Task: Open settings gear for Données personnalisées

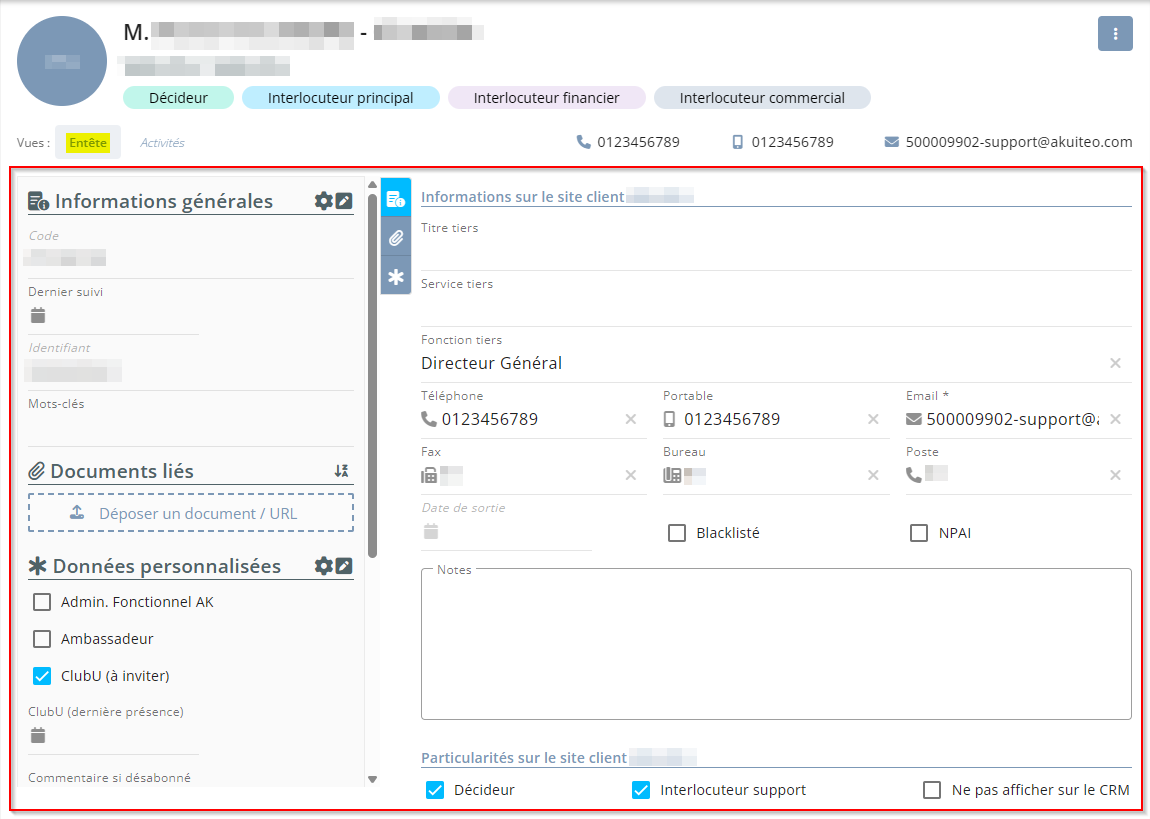Action: 323,566
